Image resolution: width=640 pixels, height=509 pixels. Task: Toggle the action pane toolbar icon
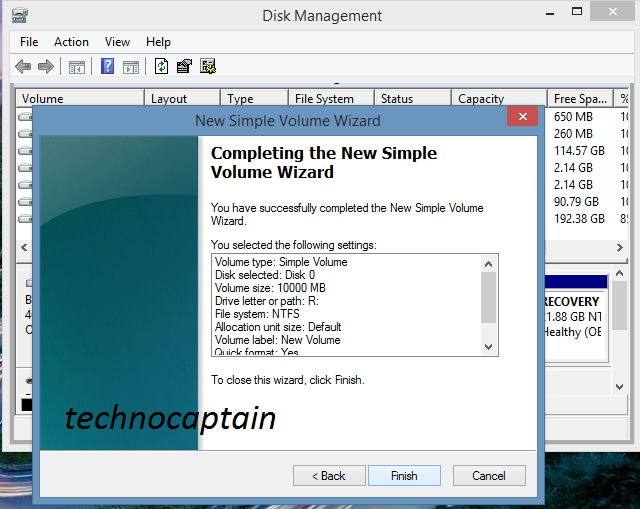[x=131, y=67]
